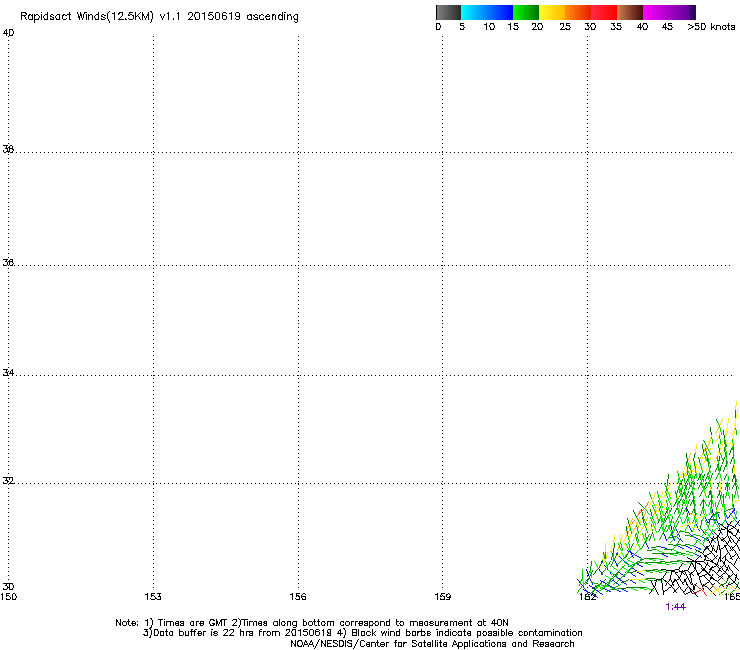Click legend tick label 25
Screen dimensions: 740x650
click(x=565, y=27)
